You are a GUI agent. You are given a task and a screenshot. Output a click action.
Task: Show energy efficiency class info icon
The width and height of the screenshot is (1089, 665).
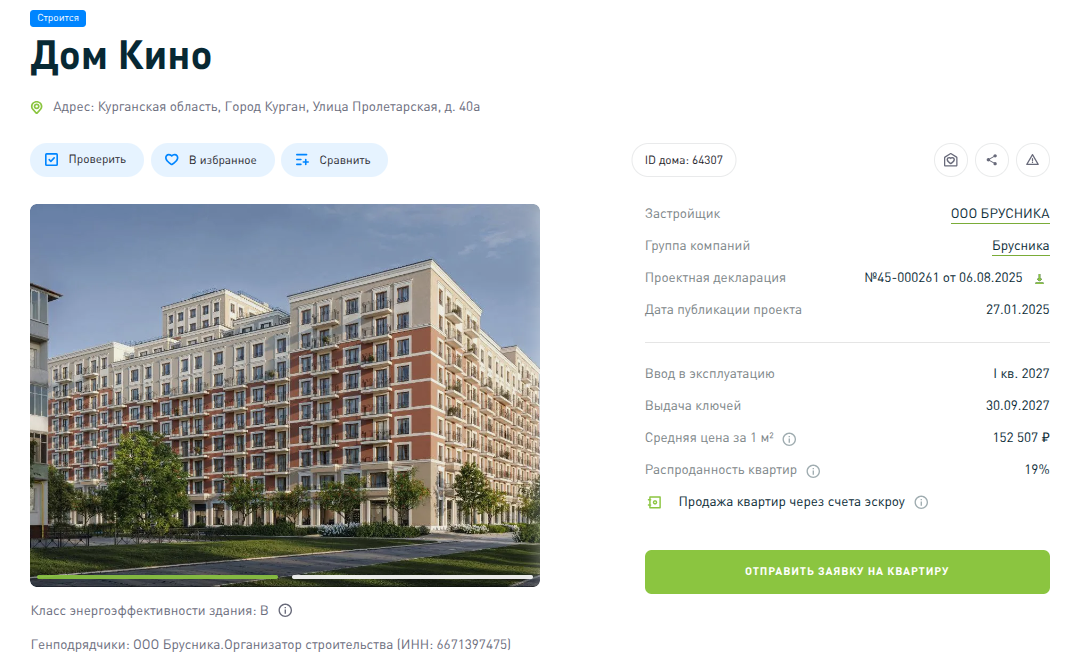pyautogui.click(x=285, y=610)
